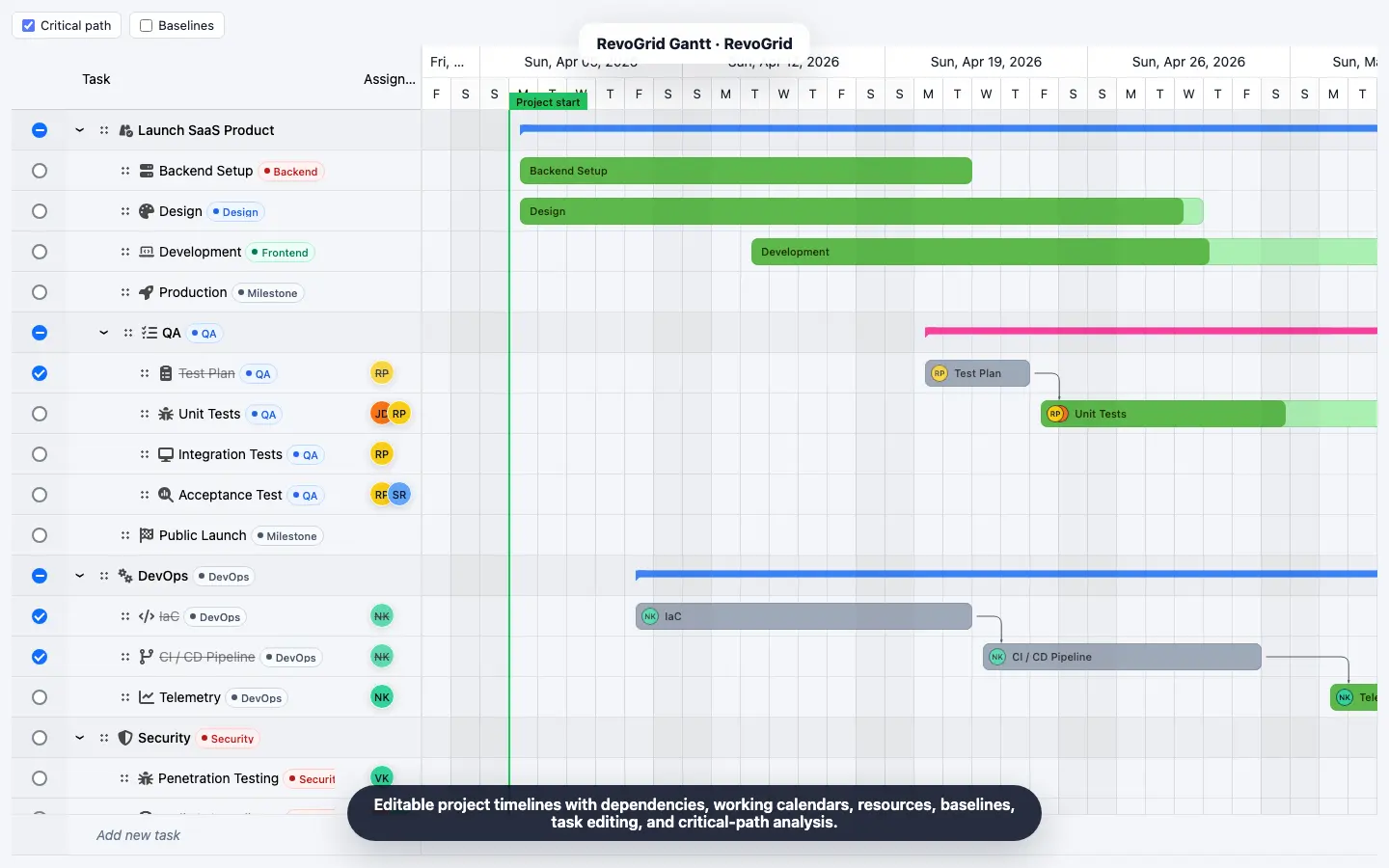Click the Assign... column header
Screen dimensions: 1389x868
(389, 79)
